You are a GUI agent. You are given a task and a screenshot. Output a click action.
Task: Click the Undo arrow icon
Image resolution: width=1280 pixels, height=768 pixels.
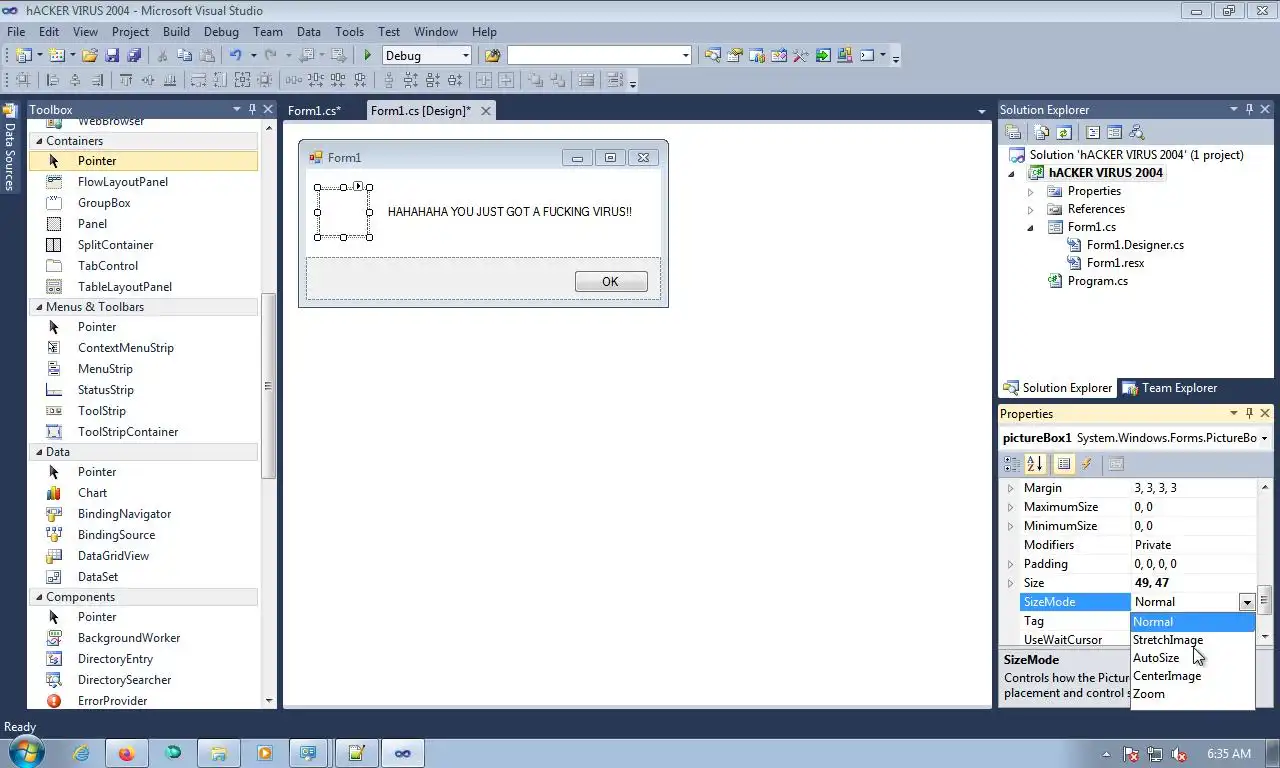tap(235, 56)
